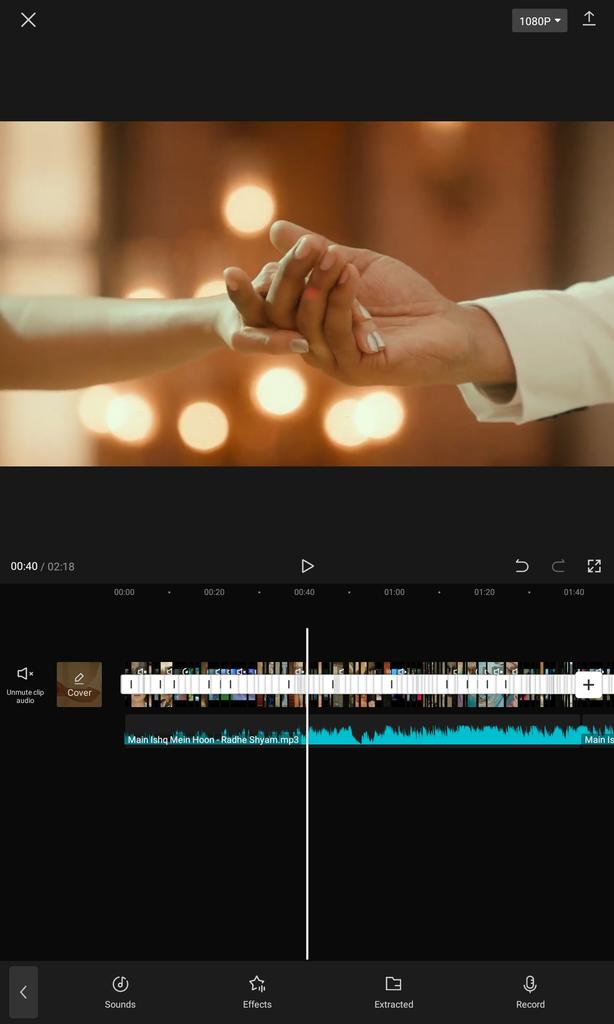
Task: Toggle Unmute clip audio
Action: (25, 685)
